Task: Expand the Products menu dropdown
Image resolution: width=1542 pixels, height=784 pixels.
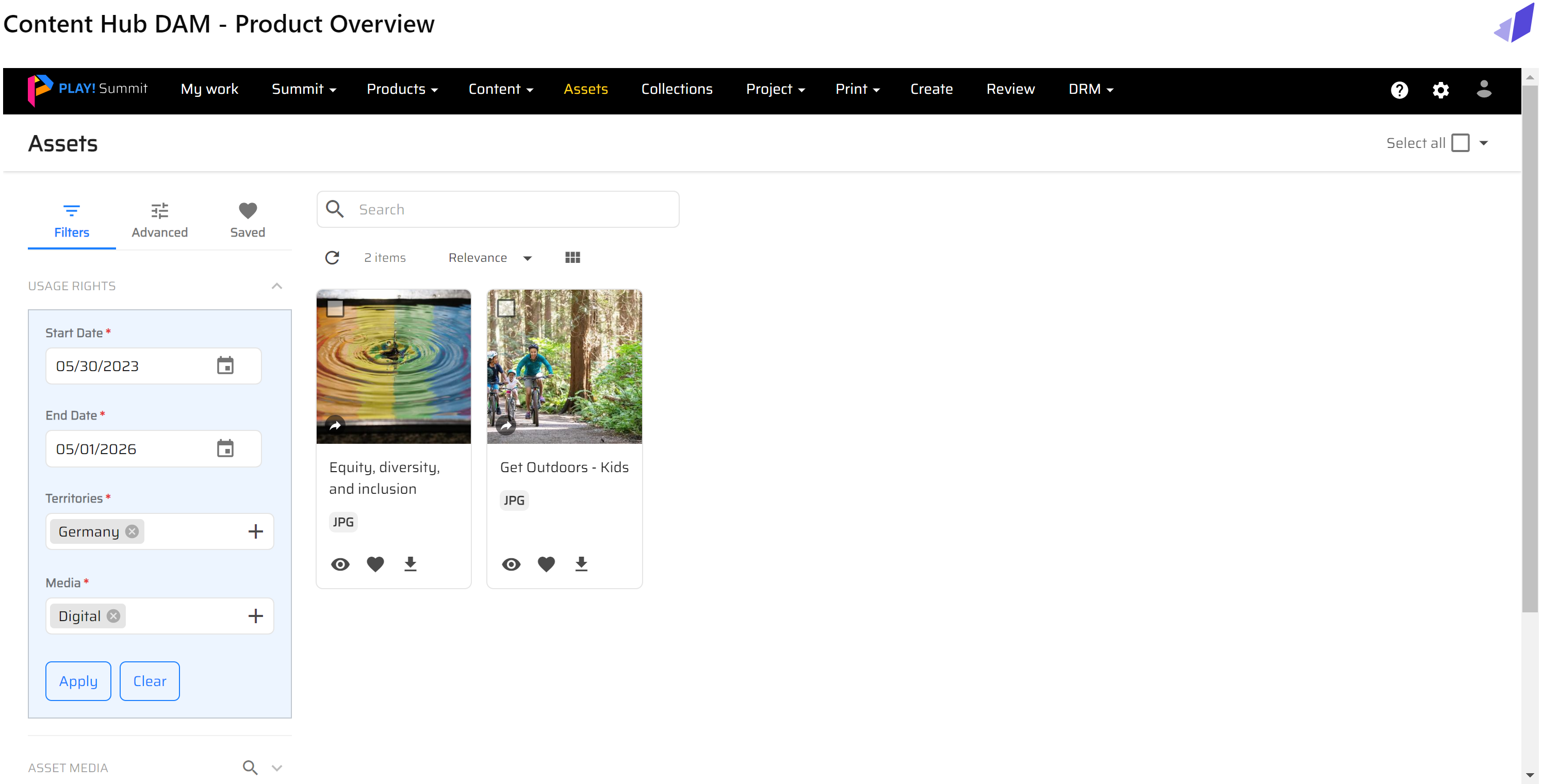Action: click(x=402, y=89)
